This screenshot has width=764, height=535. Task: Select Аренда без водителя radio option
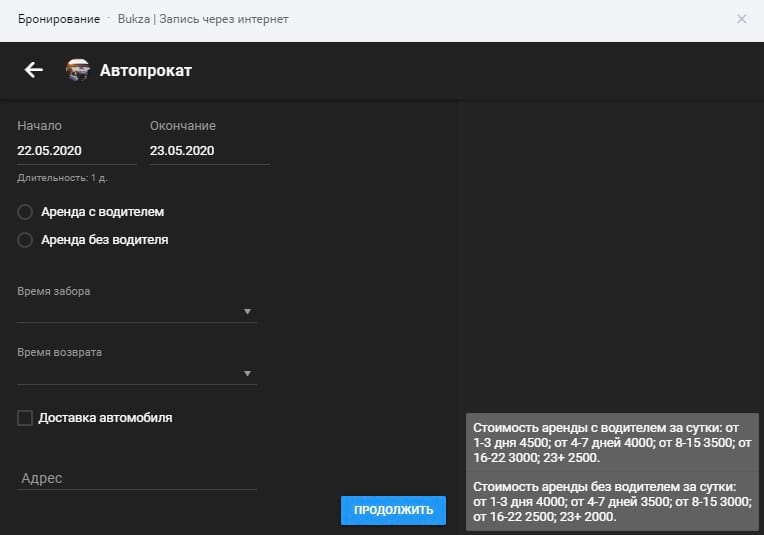(x=26, y=240)
